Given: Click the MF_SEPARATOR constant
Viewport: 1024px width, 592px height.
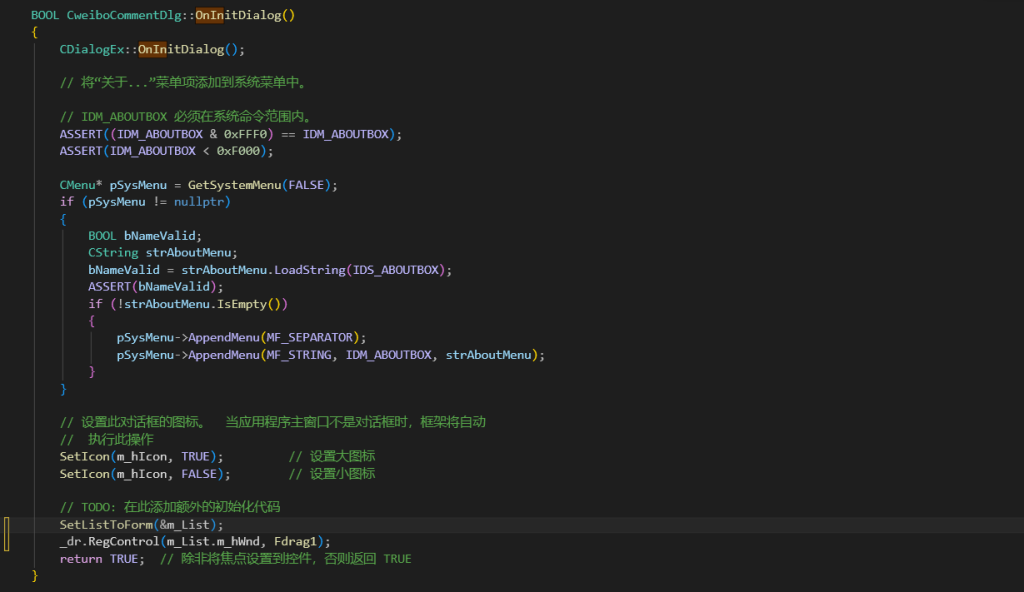Looking at the screenshot, I should coord(314,338).
